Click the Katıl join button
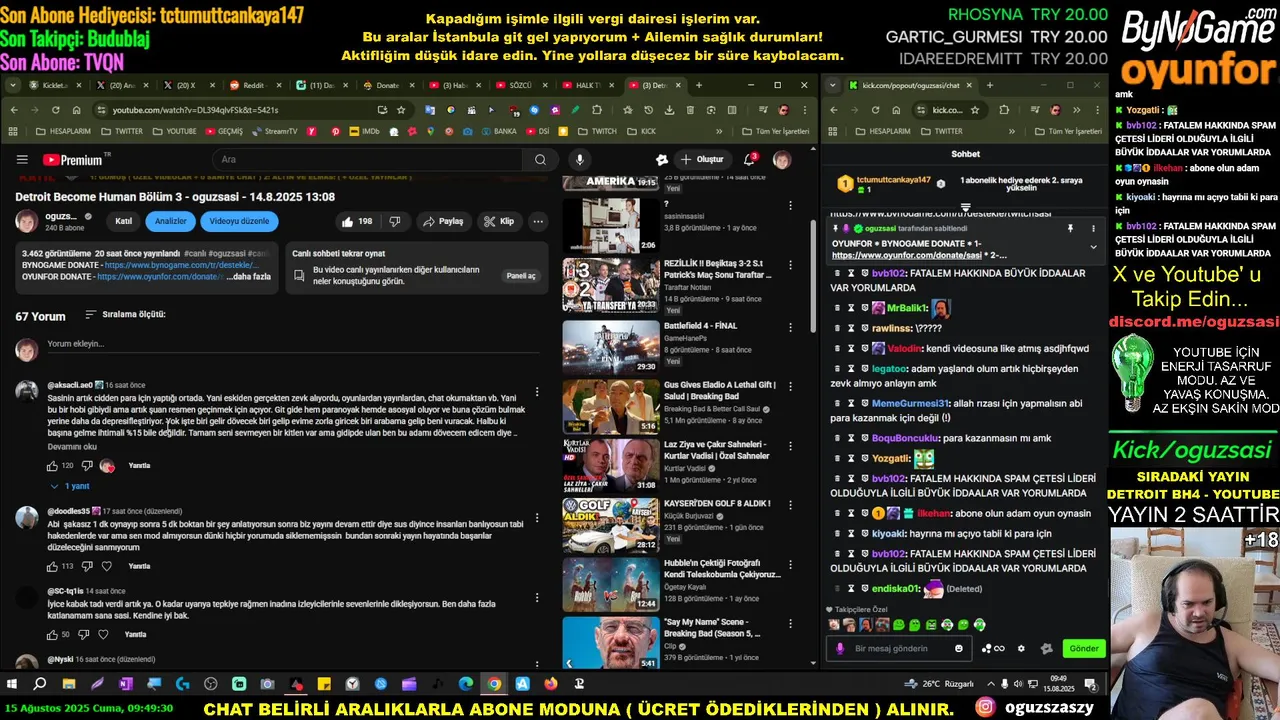Viewport: 1280px width, 720px height. tap(123, 221)
